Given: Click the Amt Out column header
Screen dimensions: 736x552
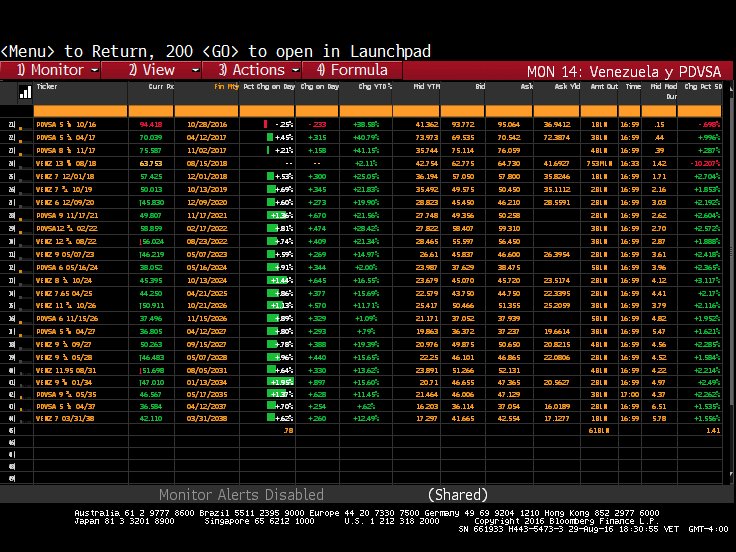Looking at the screenshot, I should click(604, 86).
